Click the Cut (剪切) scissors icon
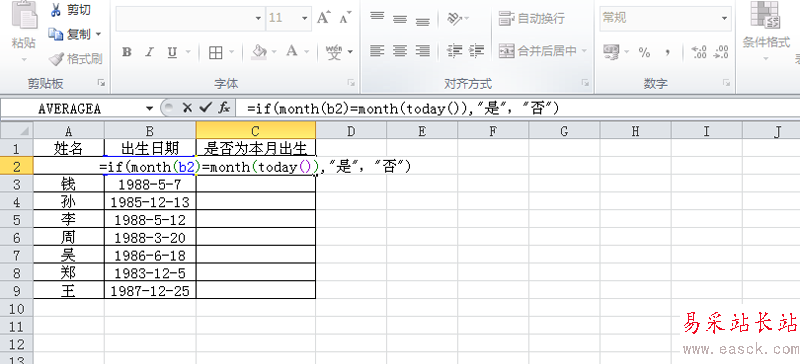The image size is (800, 364). (x=56, y=10)
